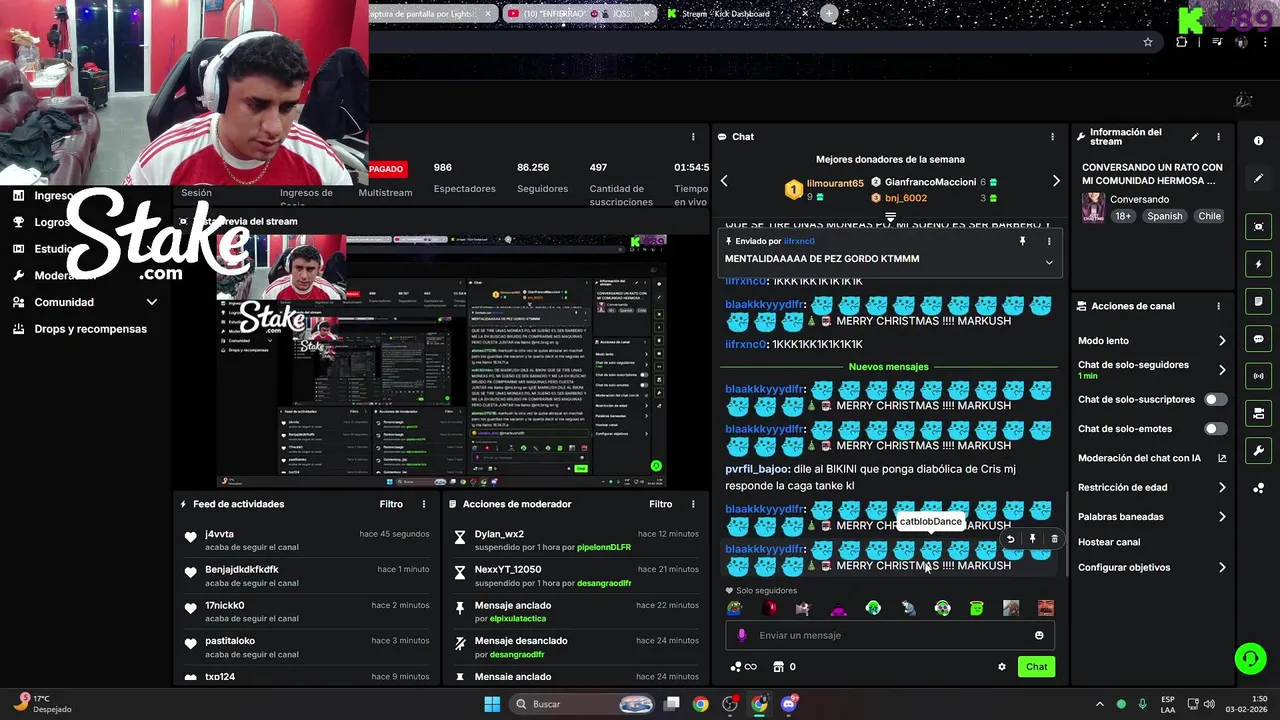The image size is (1280, 720).
Task: Toggle Chat de solo-suscriptores switch
Action: click(1215, 399)
